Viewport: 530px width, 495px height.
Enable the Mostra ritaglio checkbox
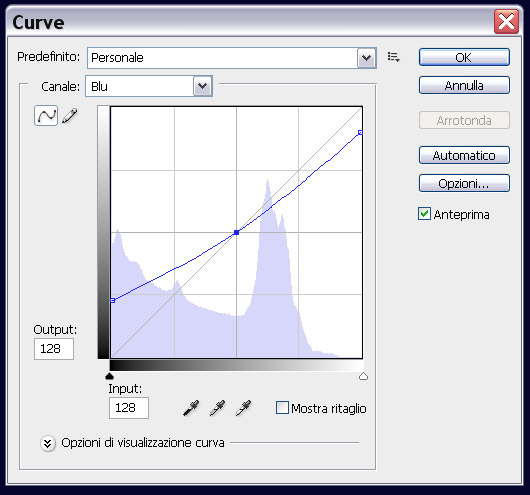point(282,408)
